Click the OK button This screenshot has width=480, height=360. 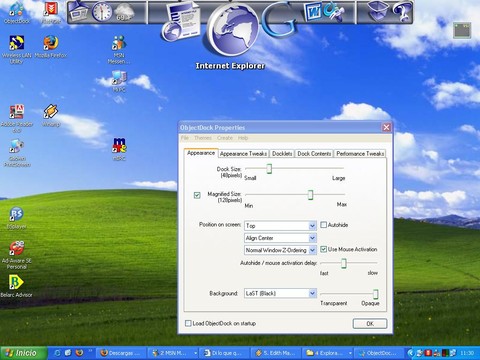pyautogui.click(x=370, y=324)
